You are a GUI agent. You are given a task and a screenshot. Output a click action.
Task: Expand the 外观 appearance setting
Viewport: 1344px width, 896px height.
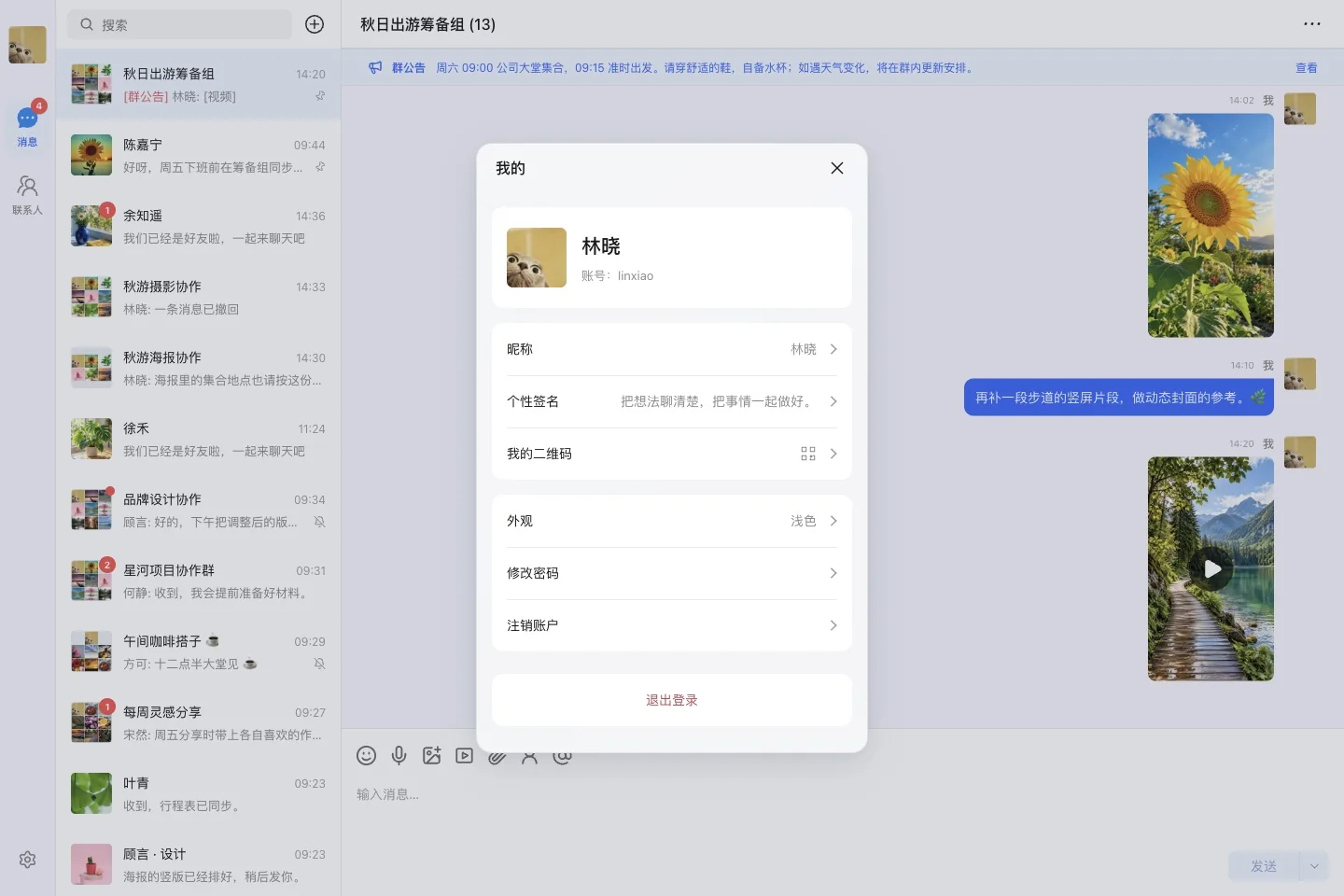click(x=672, y=521)
